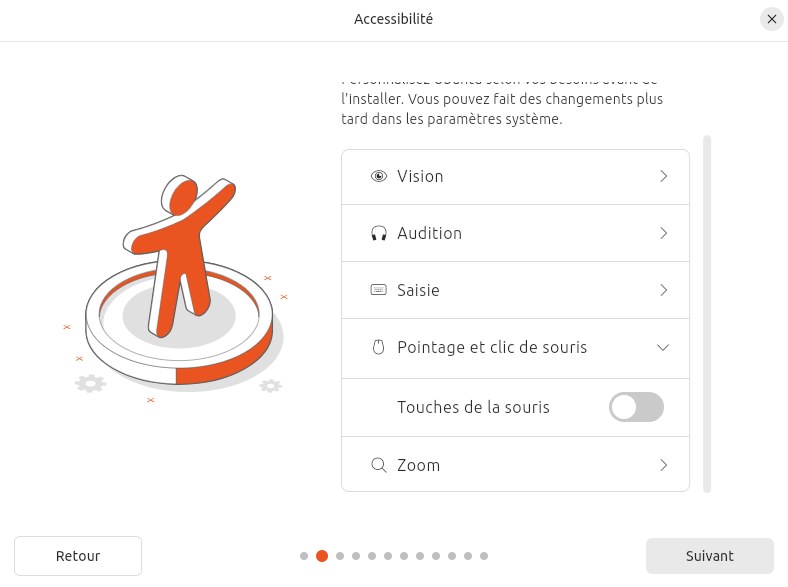The height and width of the screenshot is (587, 788).
Task: Click the headphones icon beside Audition
Action: tap(379, 233)
